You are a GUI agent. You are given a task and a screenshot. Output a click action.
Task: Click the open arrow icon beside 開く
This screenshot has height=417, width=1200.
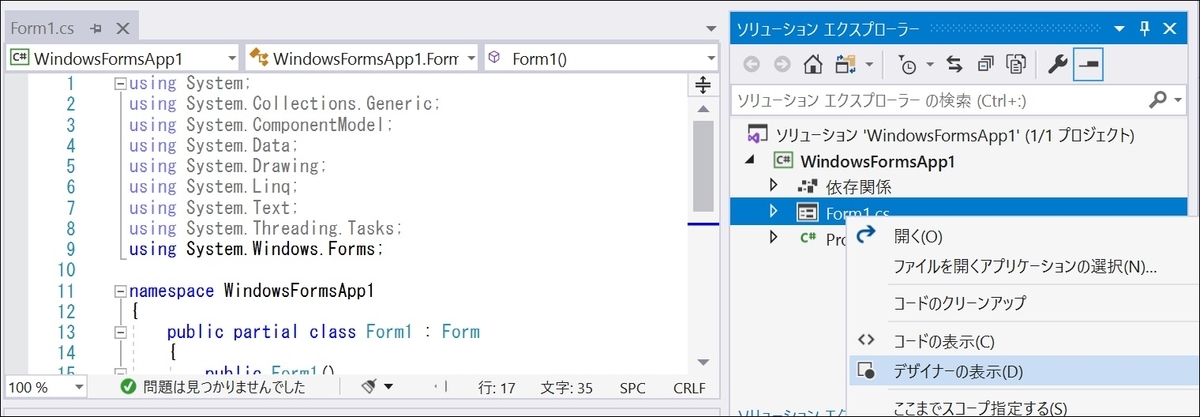tap(867, 234)
